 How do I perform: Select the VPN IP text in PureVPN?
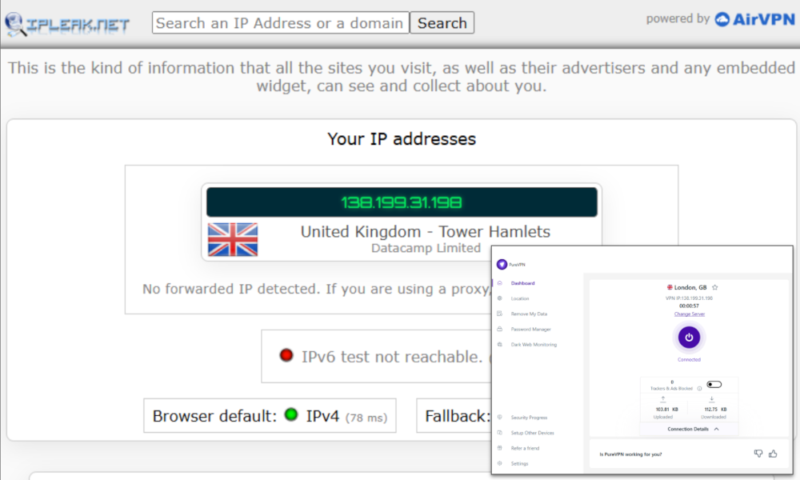tap(689, 298)
